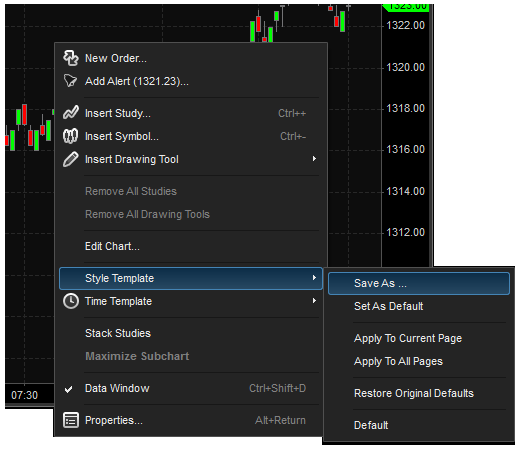This screenshot has width=521, height=451.
Task: Click the Insert Study chart icon
Action: 71,113
